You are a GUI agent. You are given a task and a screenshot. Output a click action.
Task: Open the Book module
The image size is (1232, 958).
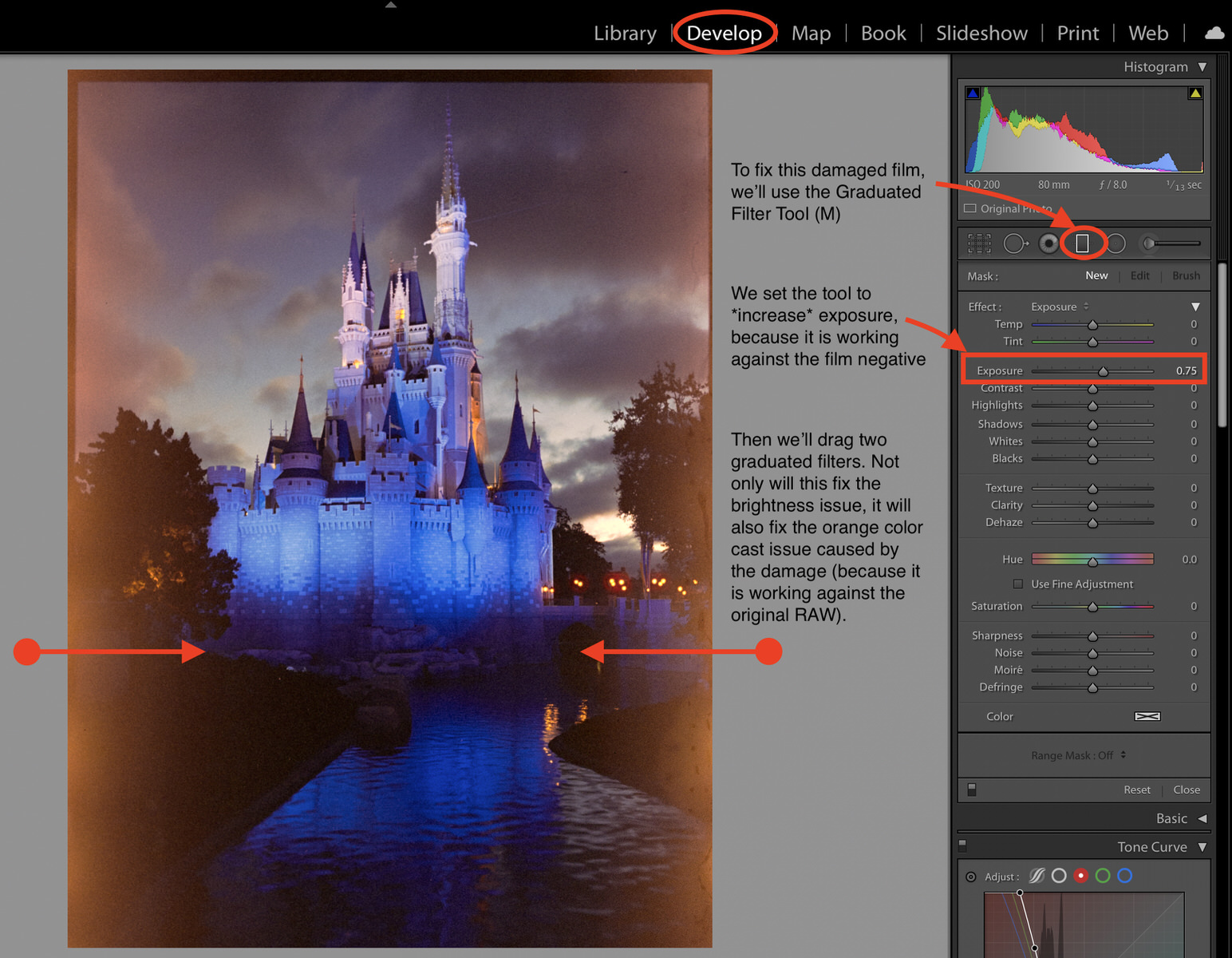[x=883, y=33]
